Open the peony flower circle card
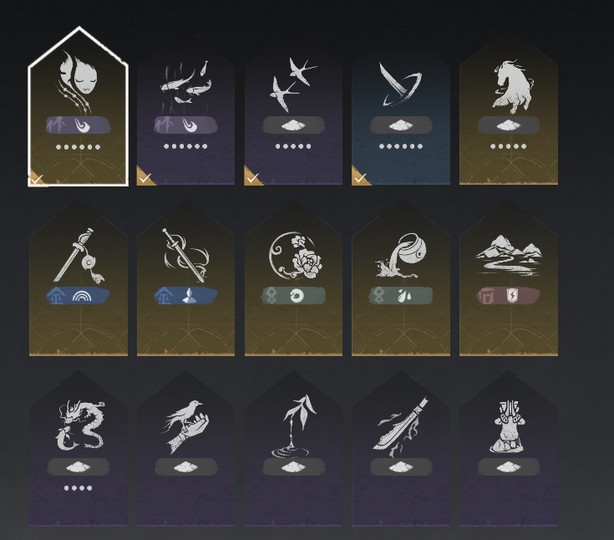 (293, 278)
